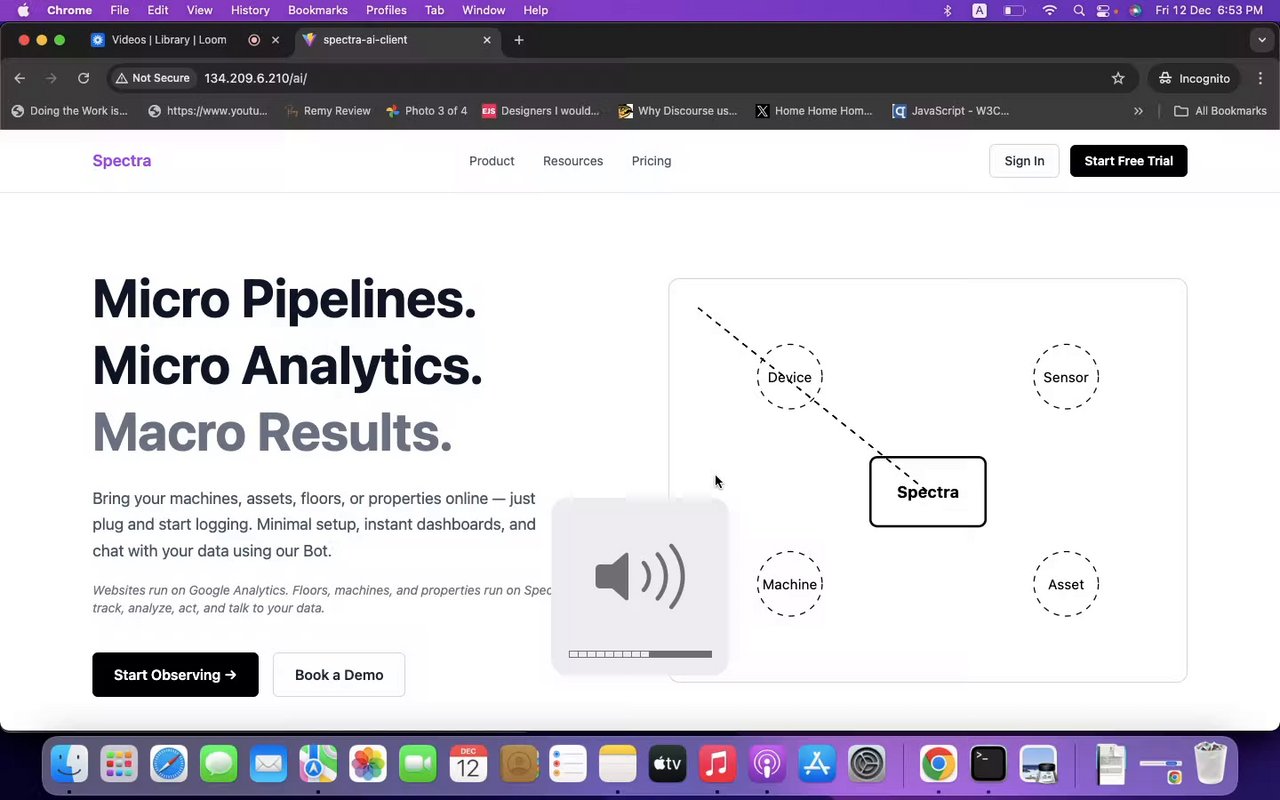Click the Book a Demo button
1280x800 pixels.
point(339,675)
